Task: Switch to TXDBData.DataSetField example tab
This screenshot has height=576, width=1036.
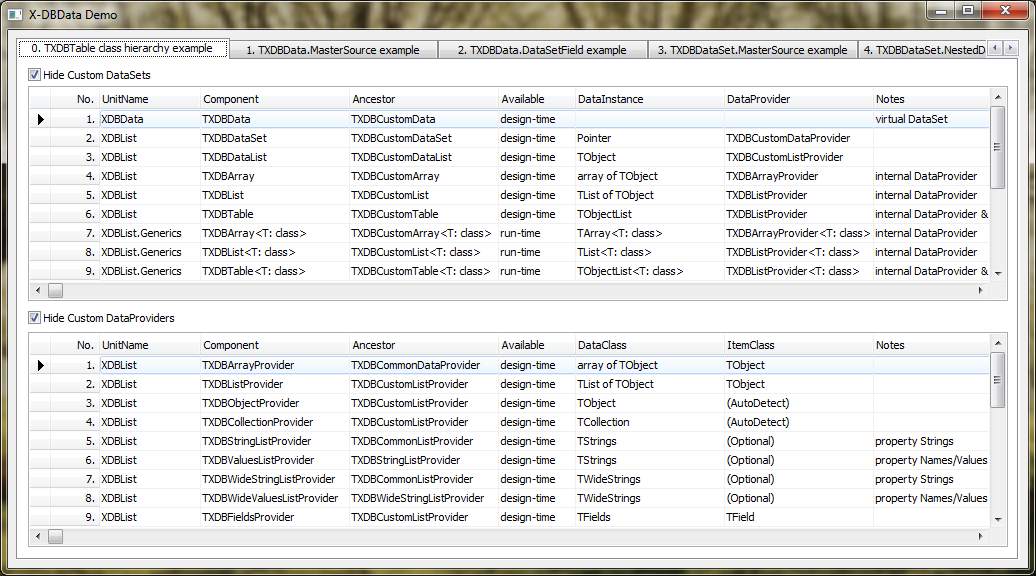Action: (541, 50)
